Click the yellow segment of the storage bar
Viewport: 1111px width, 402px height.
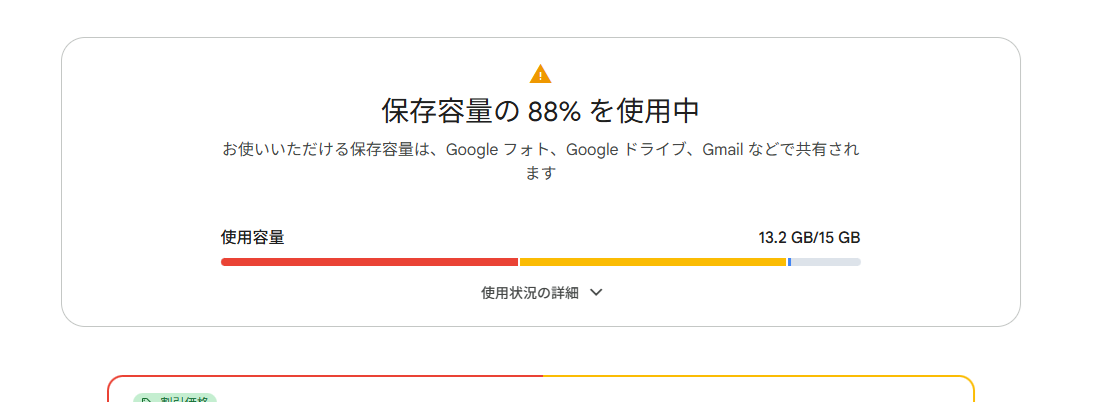click(652, 262)
